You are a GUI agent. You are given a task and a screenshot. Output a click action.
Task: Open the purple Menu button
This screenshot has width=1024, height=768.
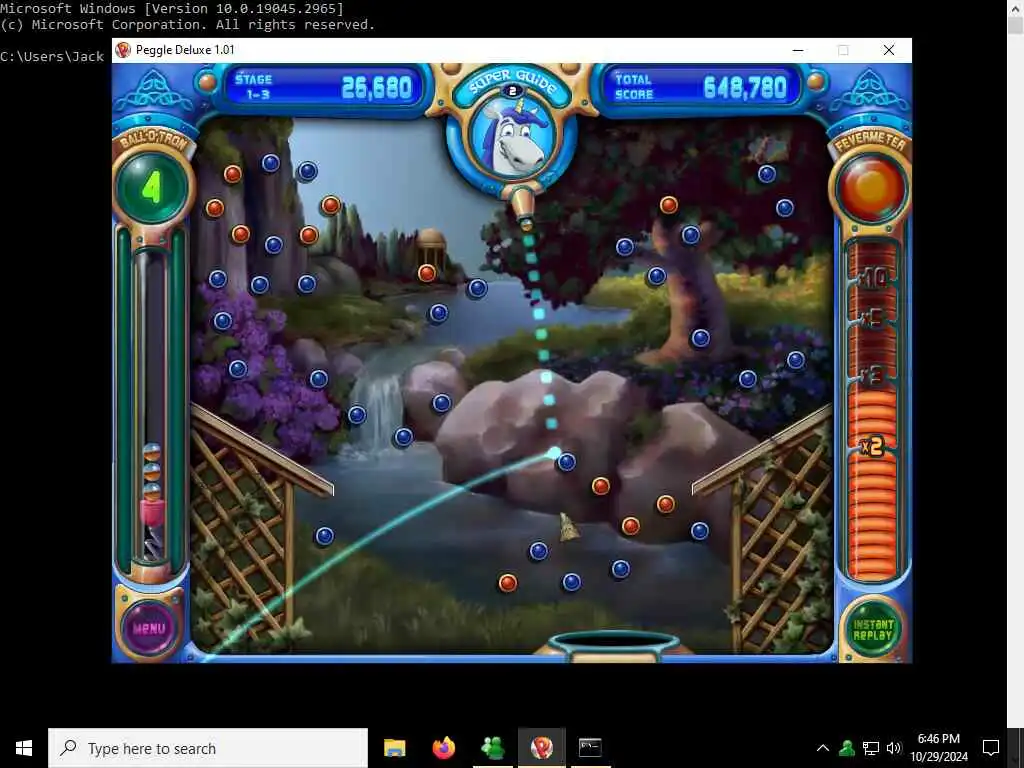click(x=149, y=628)
